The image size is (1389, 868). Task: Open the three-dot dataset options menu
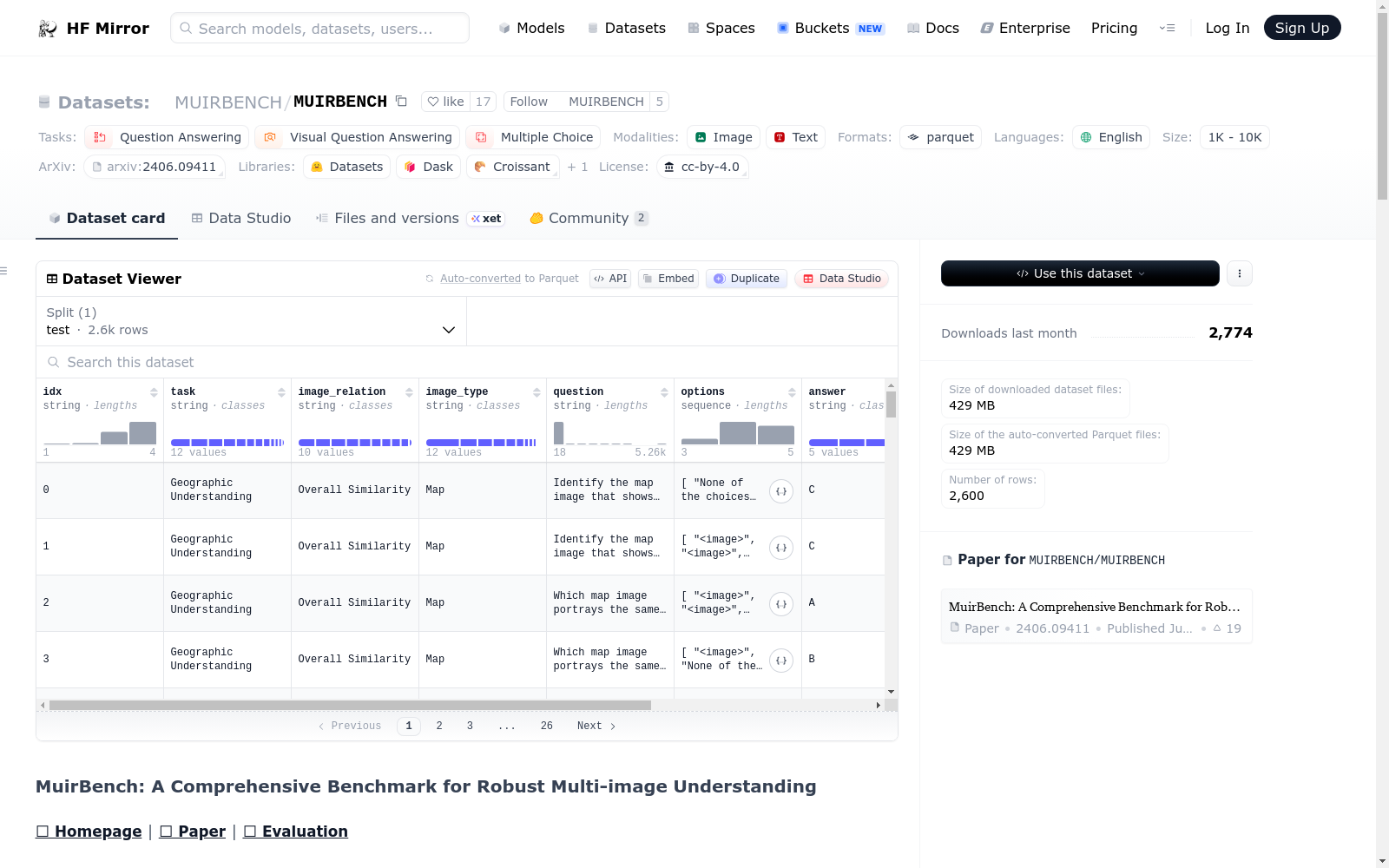(1240, 273)
